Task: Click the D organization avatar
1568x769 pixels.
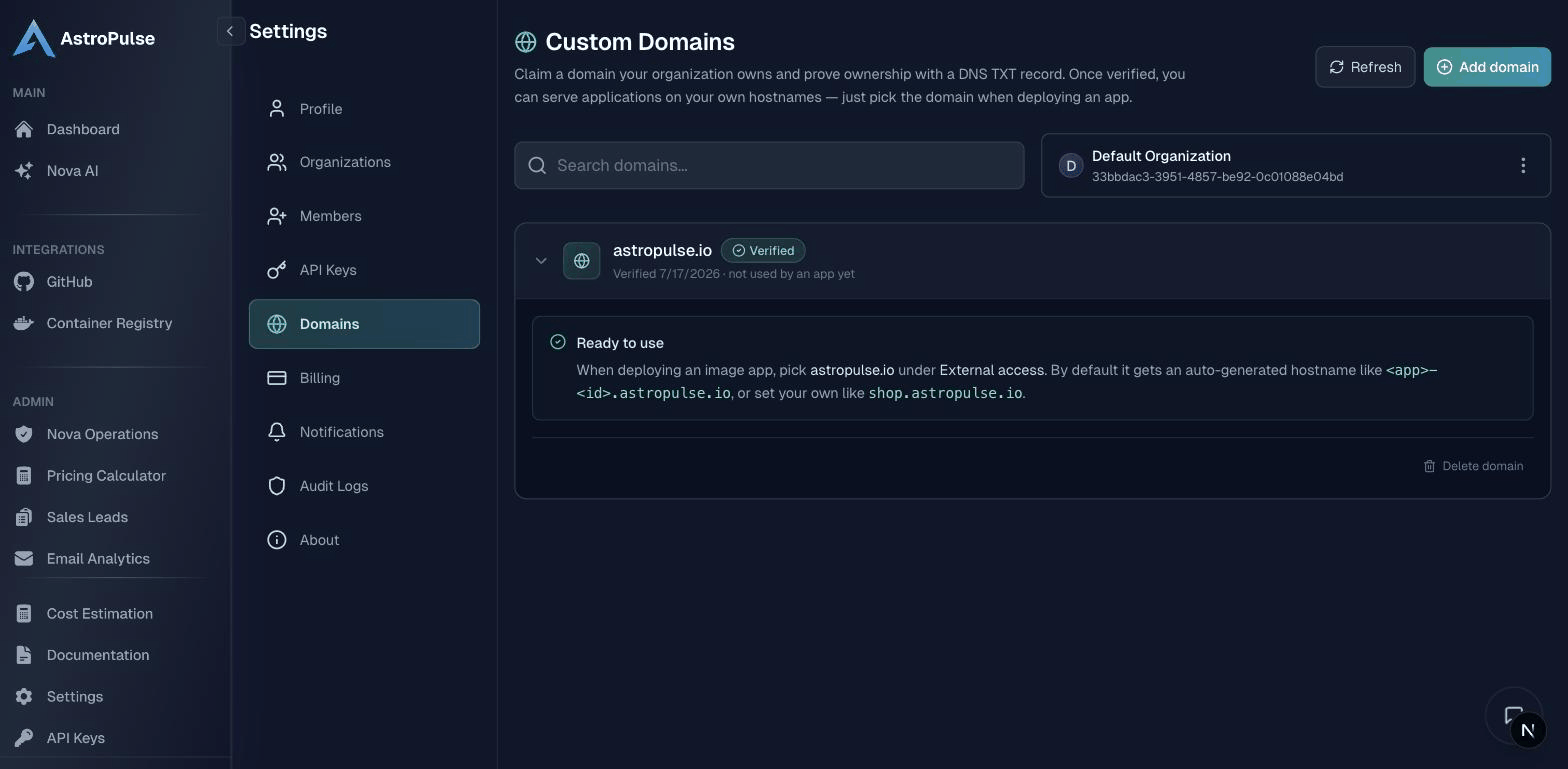Action: tap(1071, 166)
